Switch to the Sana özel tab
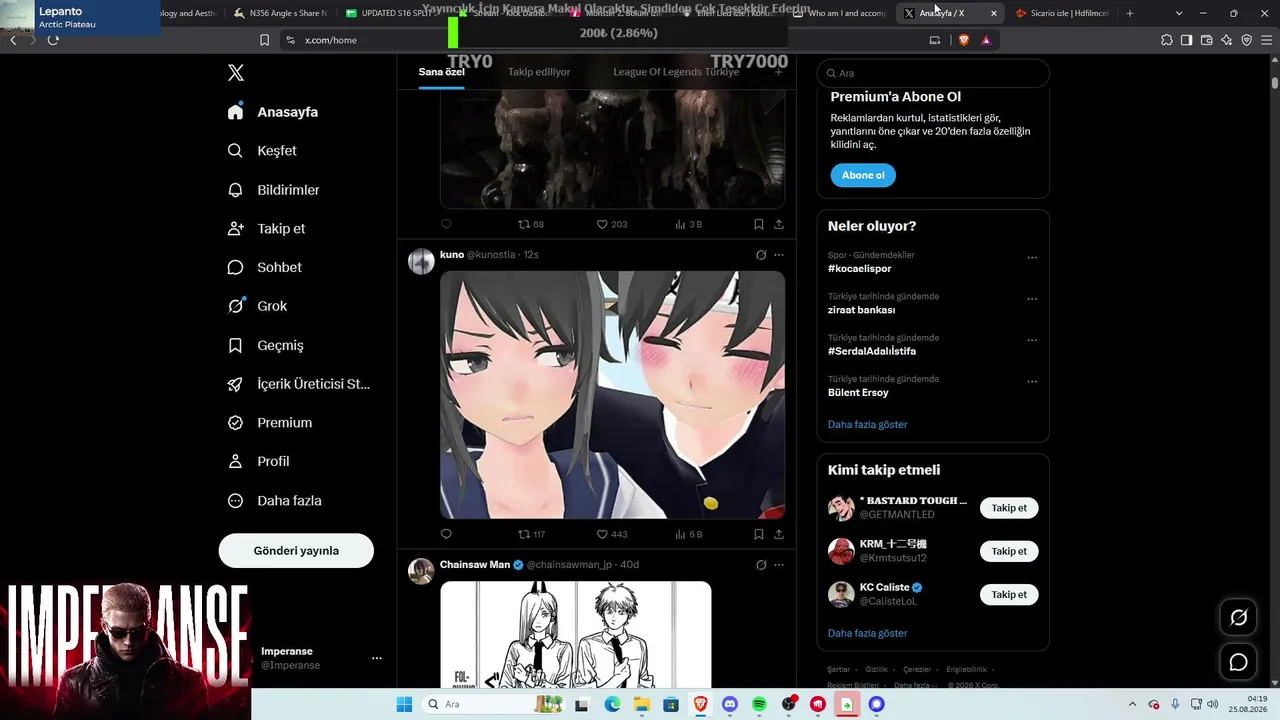 441,72
